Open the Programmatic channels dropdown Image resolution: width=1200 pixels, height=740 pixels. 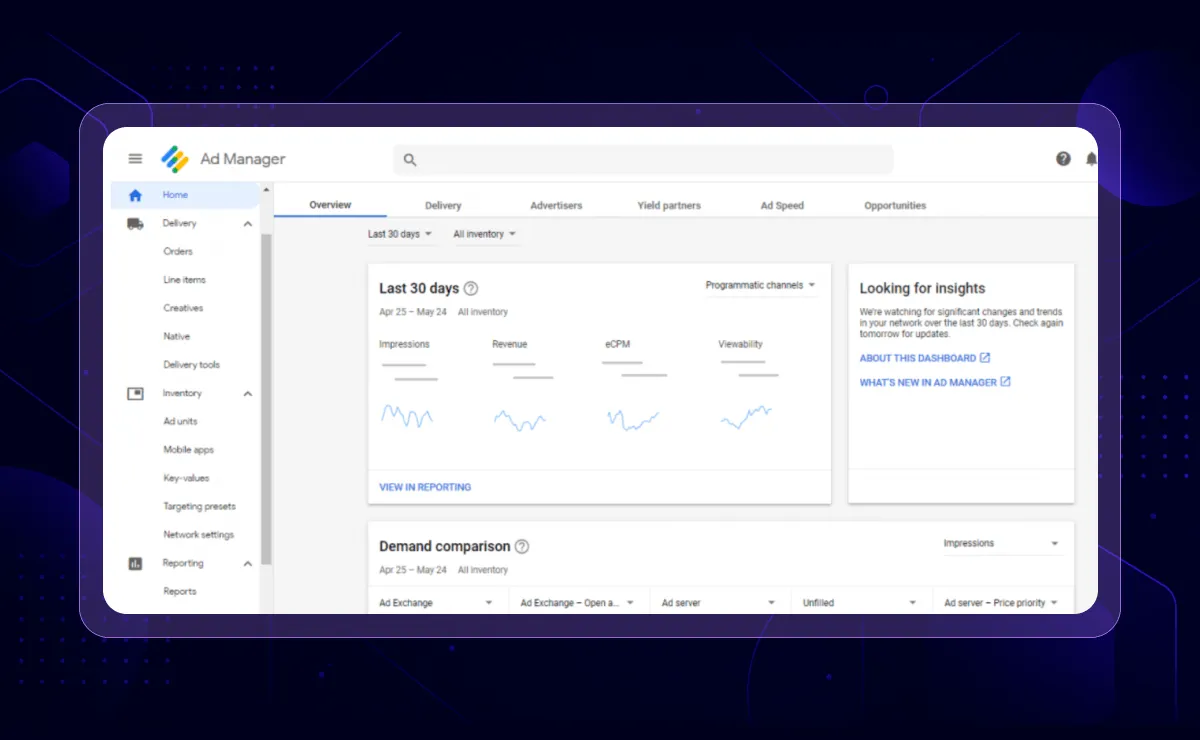click(761, 286)
